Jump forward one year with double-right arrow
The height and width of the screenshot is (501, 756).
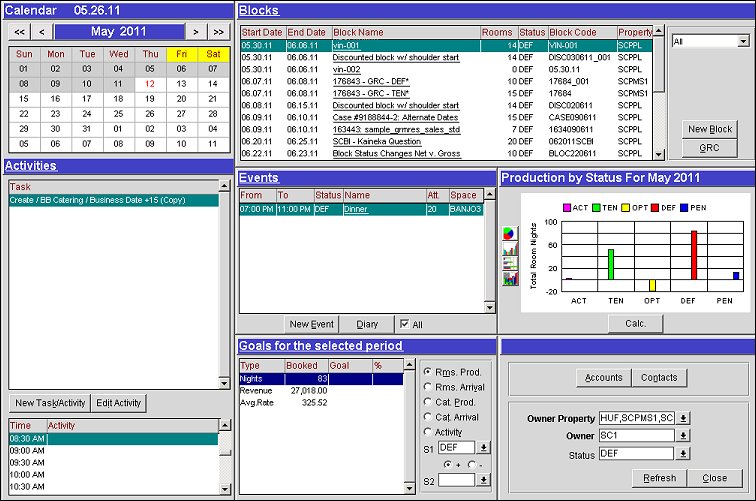219,32
